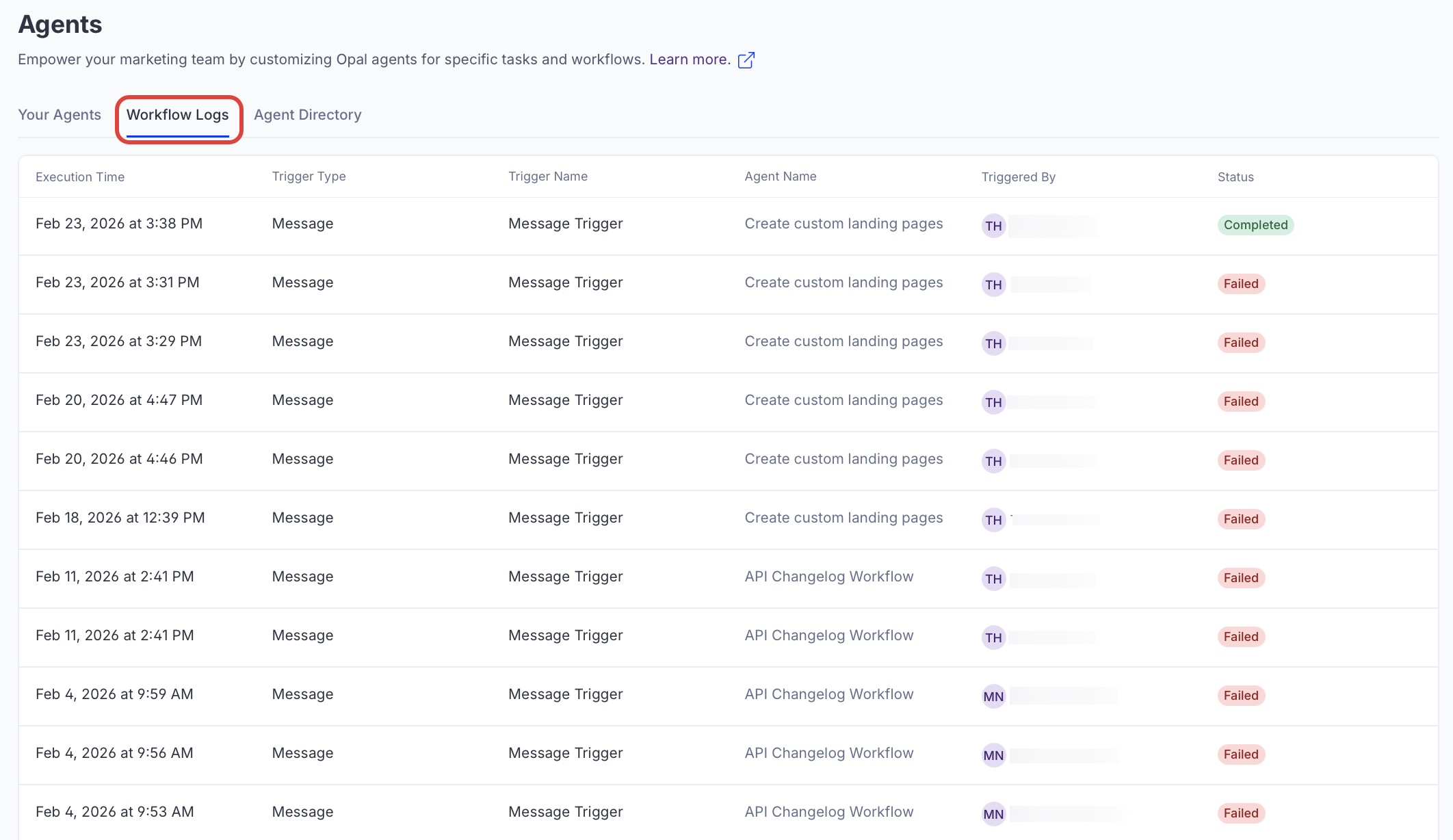The image size is (1453, 840).
Task: Click the Trigger Type column header
Action: 309,176
